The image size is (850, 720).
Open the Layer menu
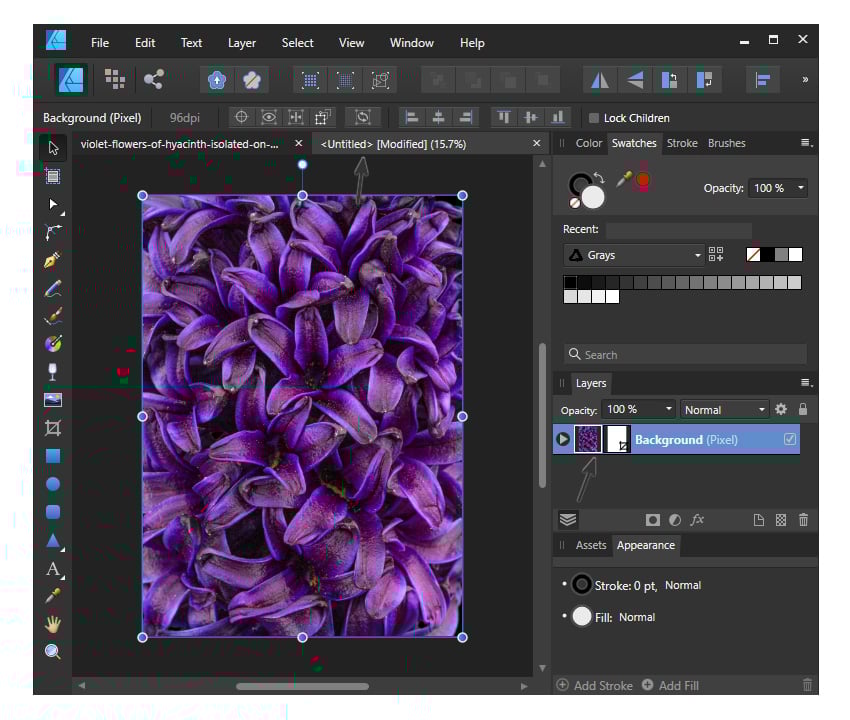click(241, 42)
